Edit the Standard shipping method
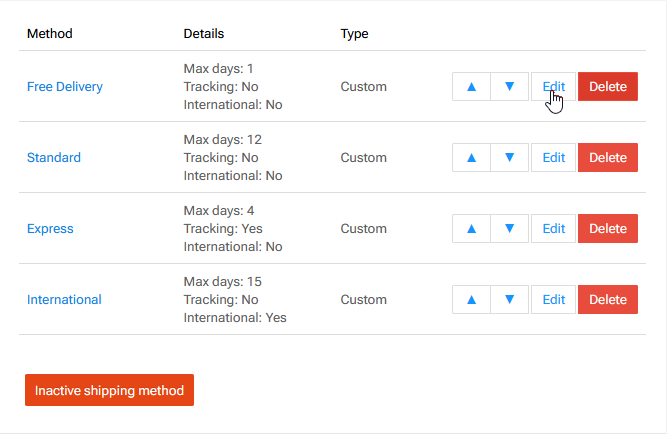This screenshot has height=434, width=667. click(x=553, y=158)
